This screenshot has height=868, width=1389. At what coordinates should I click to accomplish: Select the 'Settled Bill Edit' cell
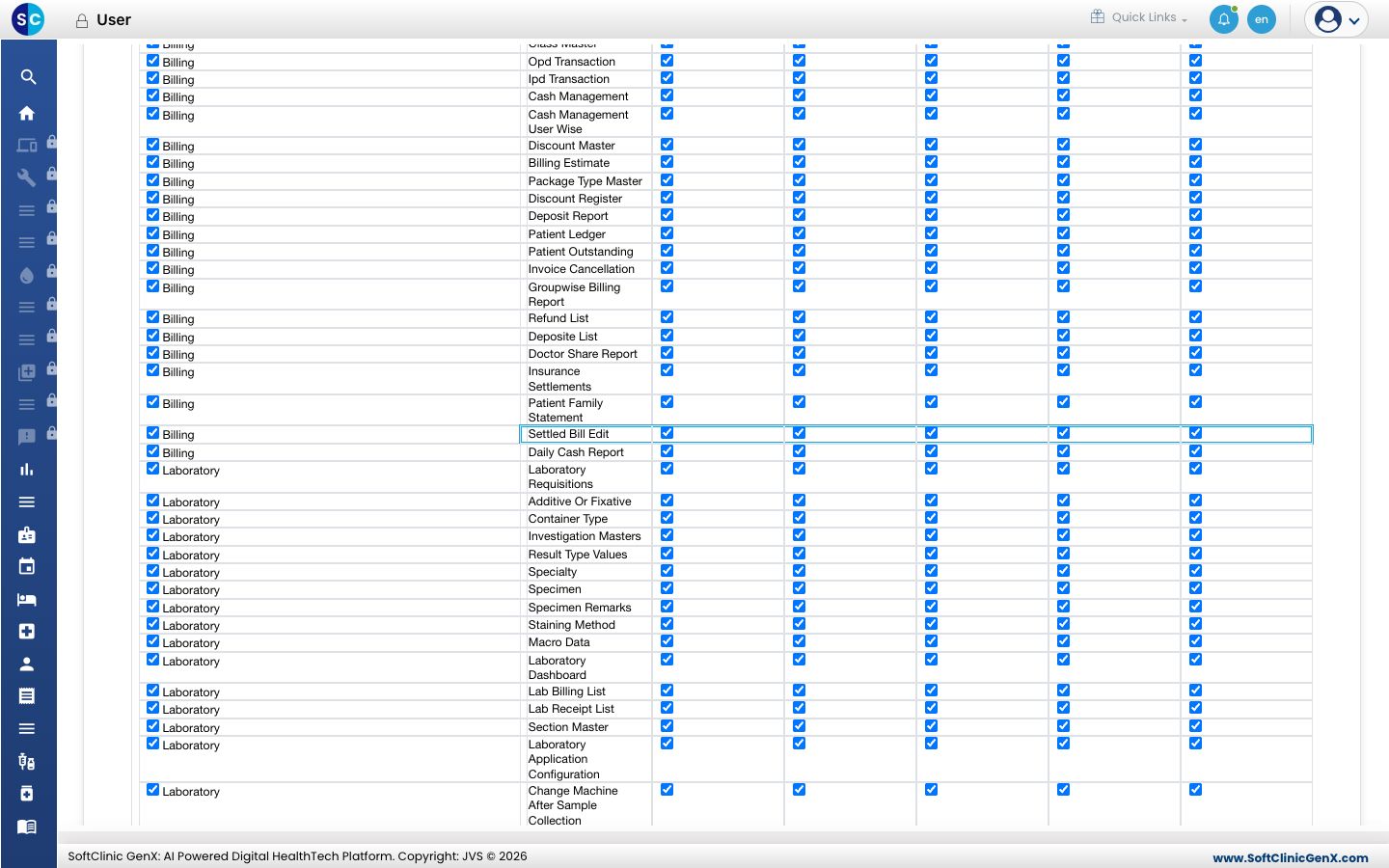(x=586, y=434)
